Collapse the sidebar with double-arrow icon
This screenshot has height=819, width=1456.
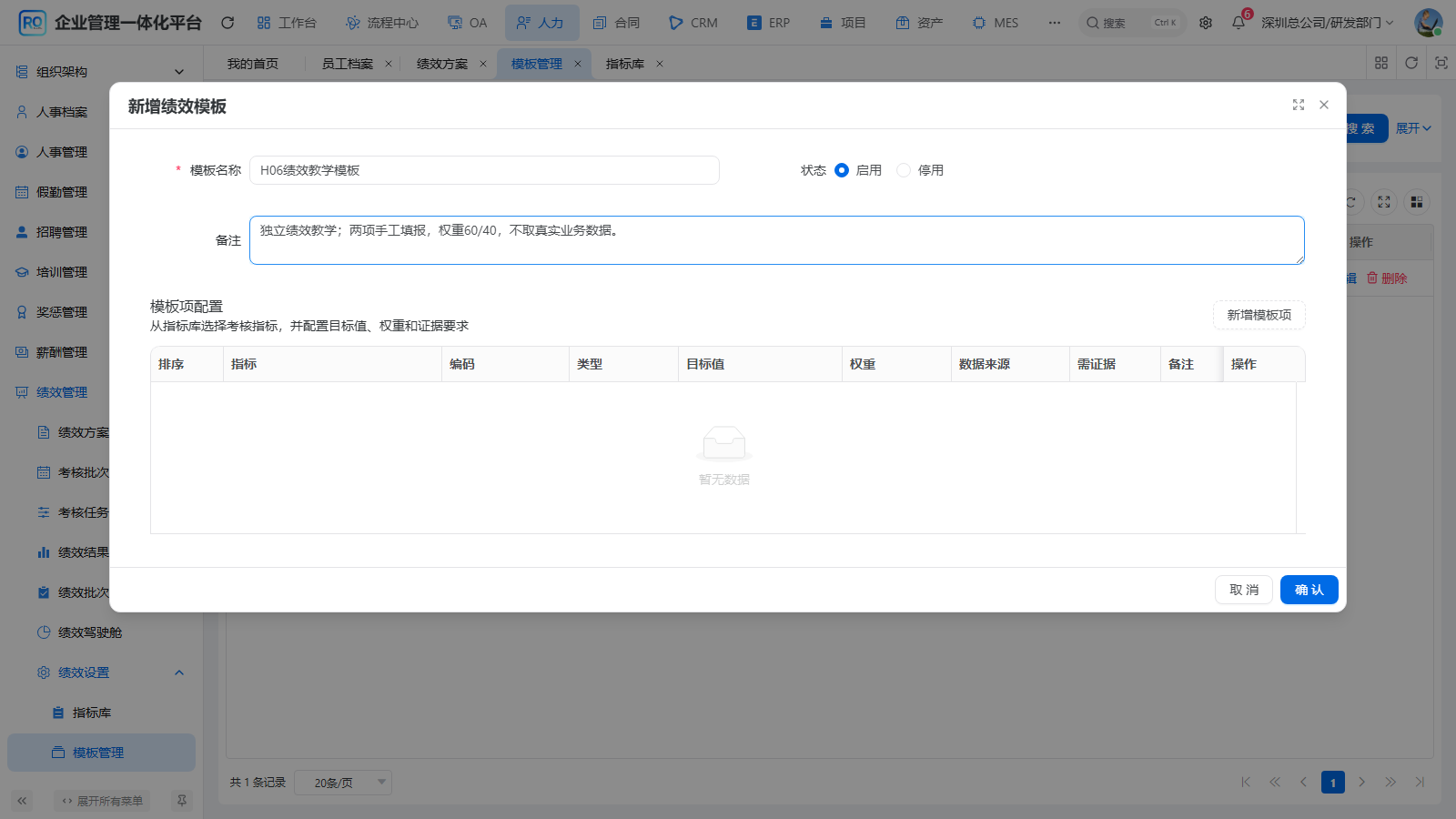[x=22, y=801]
